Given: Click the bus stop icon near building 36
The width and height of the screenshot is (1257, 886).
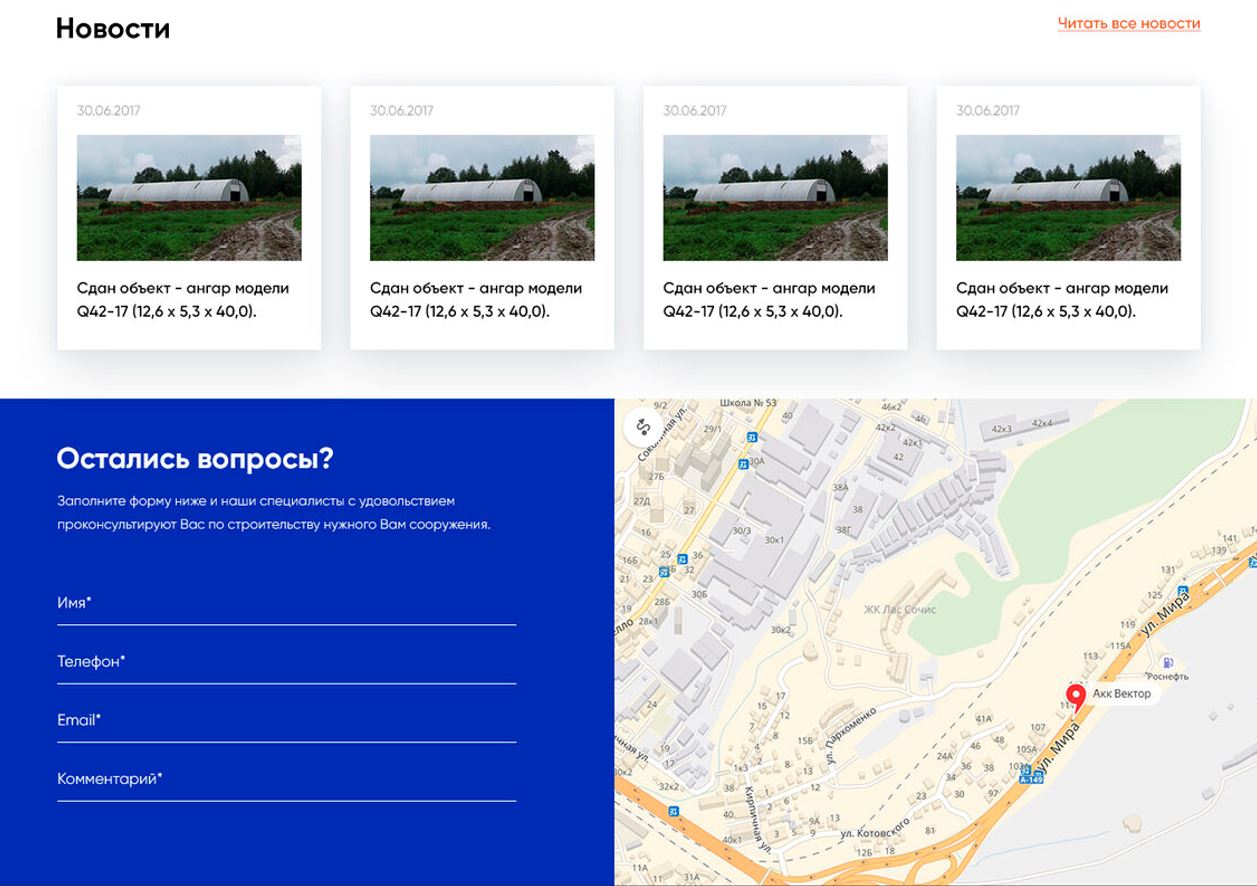Looking at the screenshot, I should click(682, 559).
